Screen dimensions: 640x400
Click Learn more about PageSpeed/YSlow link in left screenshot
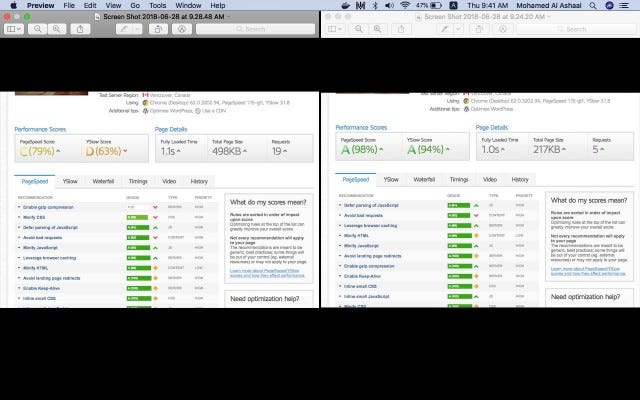(x=267, y=273)
